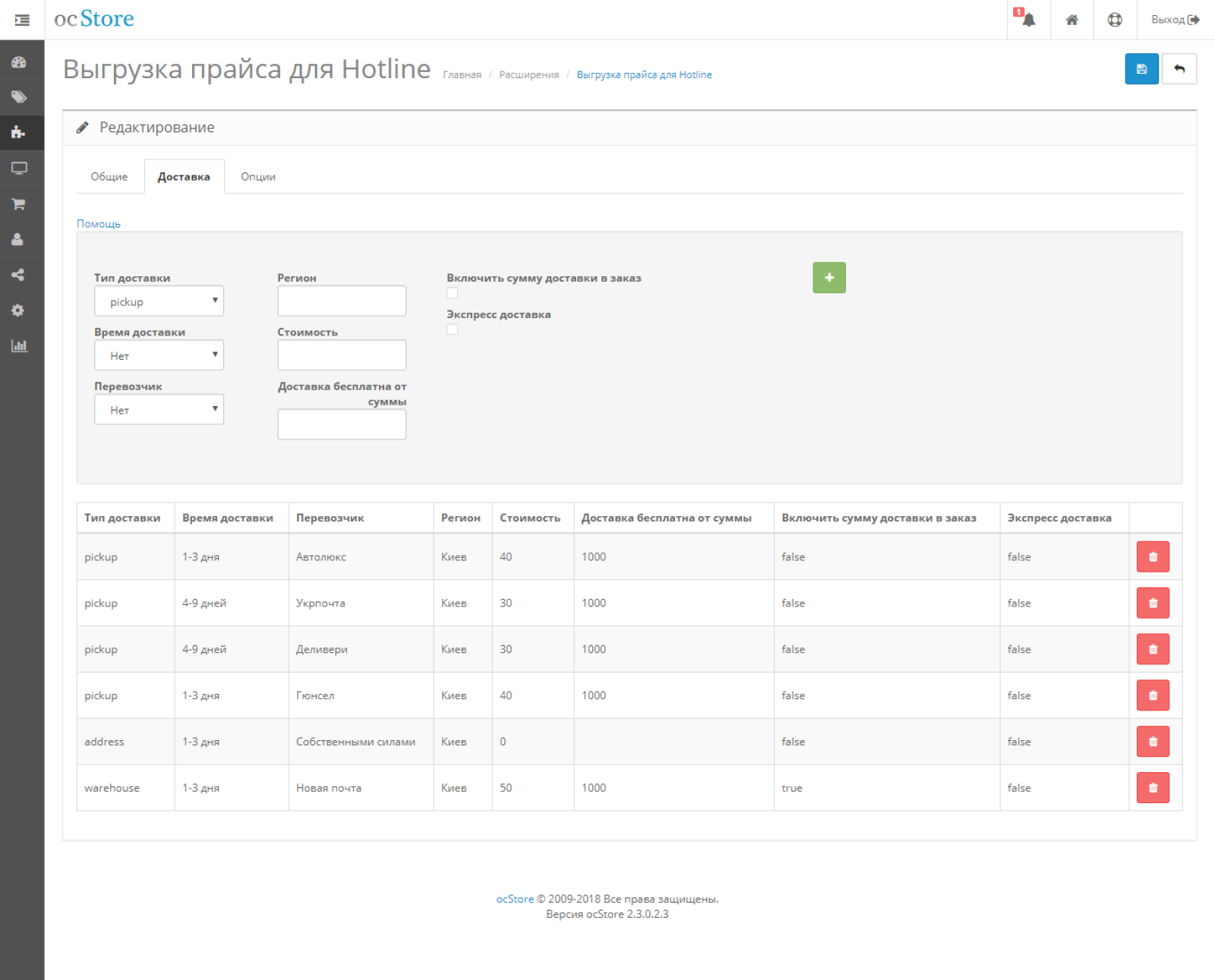Image resolution: width=1215 pixels, height=980 pixels.
Task: Switch to the Общие tab
Action: coord(109,176)
